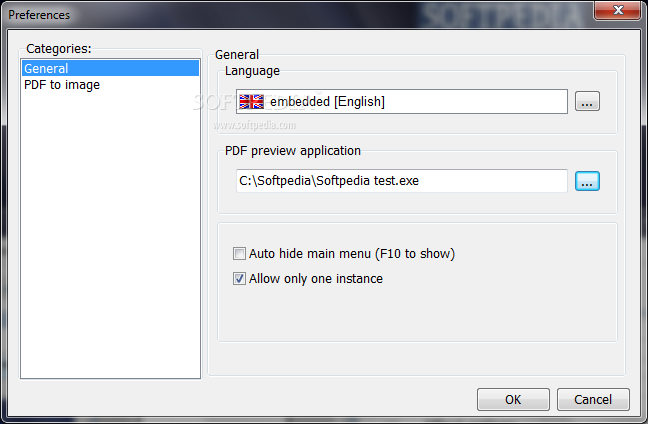Confirm preferences with OK
The width and height of the screenshot is (648, 424).
point(513,399)
